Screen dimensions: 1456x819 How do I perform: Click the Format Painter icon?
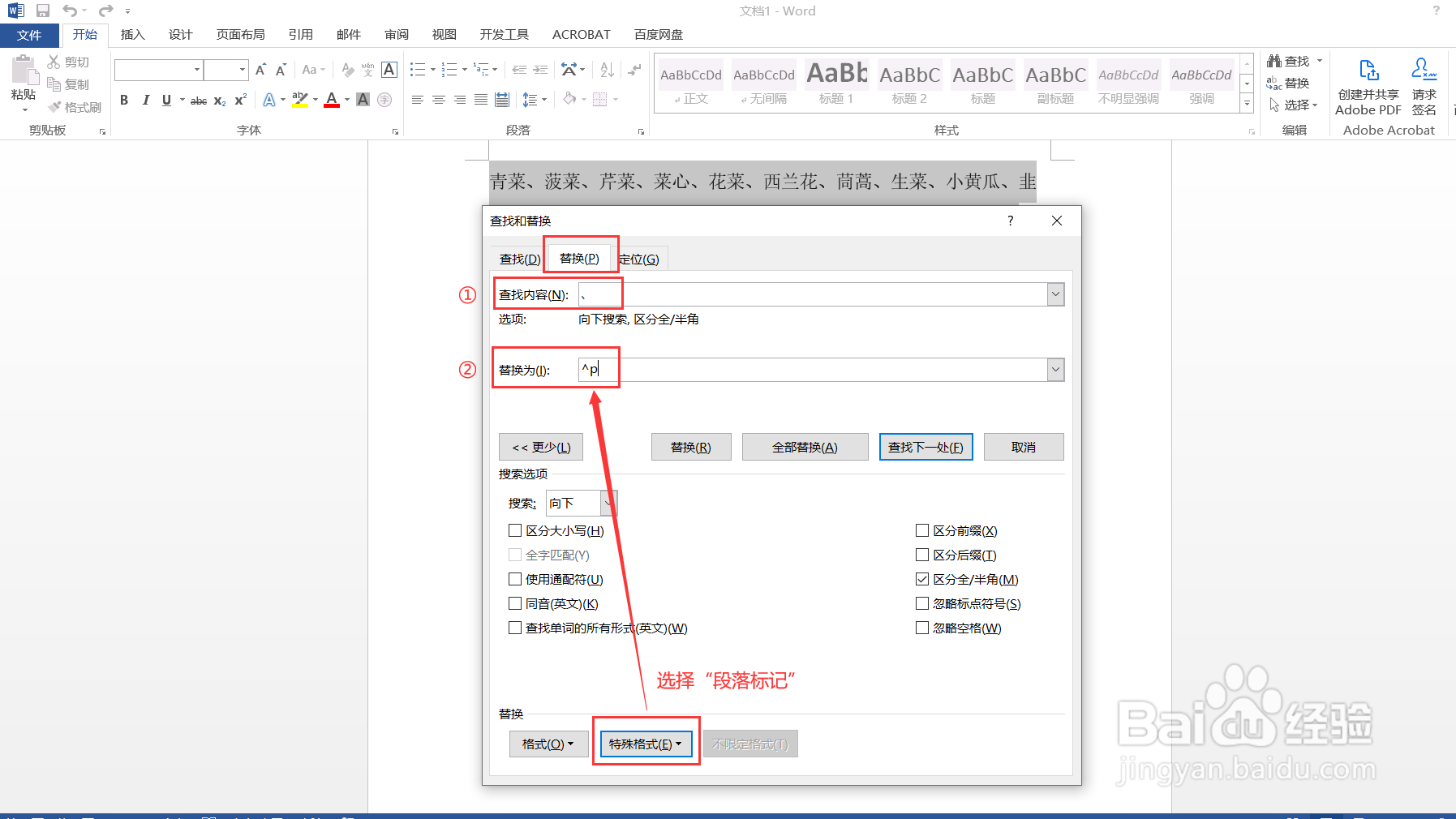(54, 106)
